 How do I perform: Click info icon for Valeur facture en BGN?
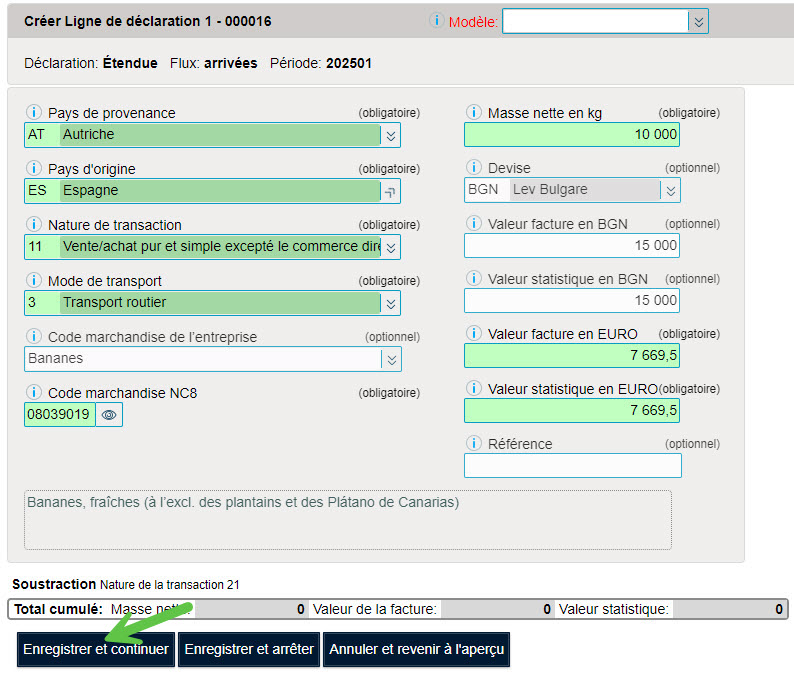click(473, 223)
